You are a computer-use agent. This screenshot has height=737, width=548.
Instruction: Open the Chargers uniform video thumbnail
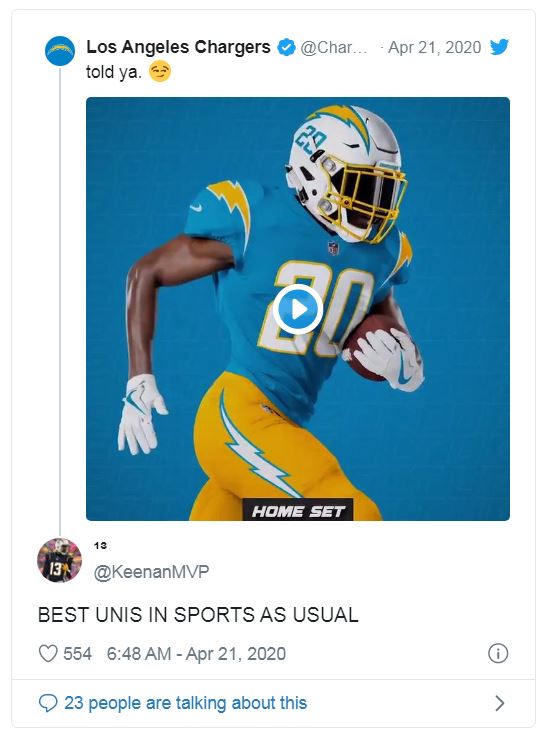(298, 309)
